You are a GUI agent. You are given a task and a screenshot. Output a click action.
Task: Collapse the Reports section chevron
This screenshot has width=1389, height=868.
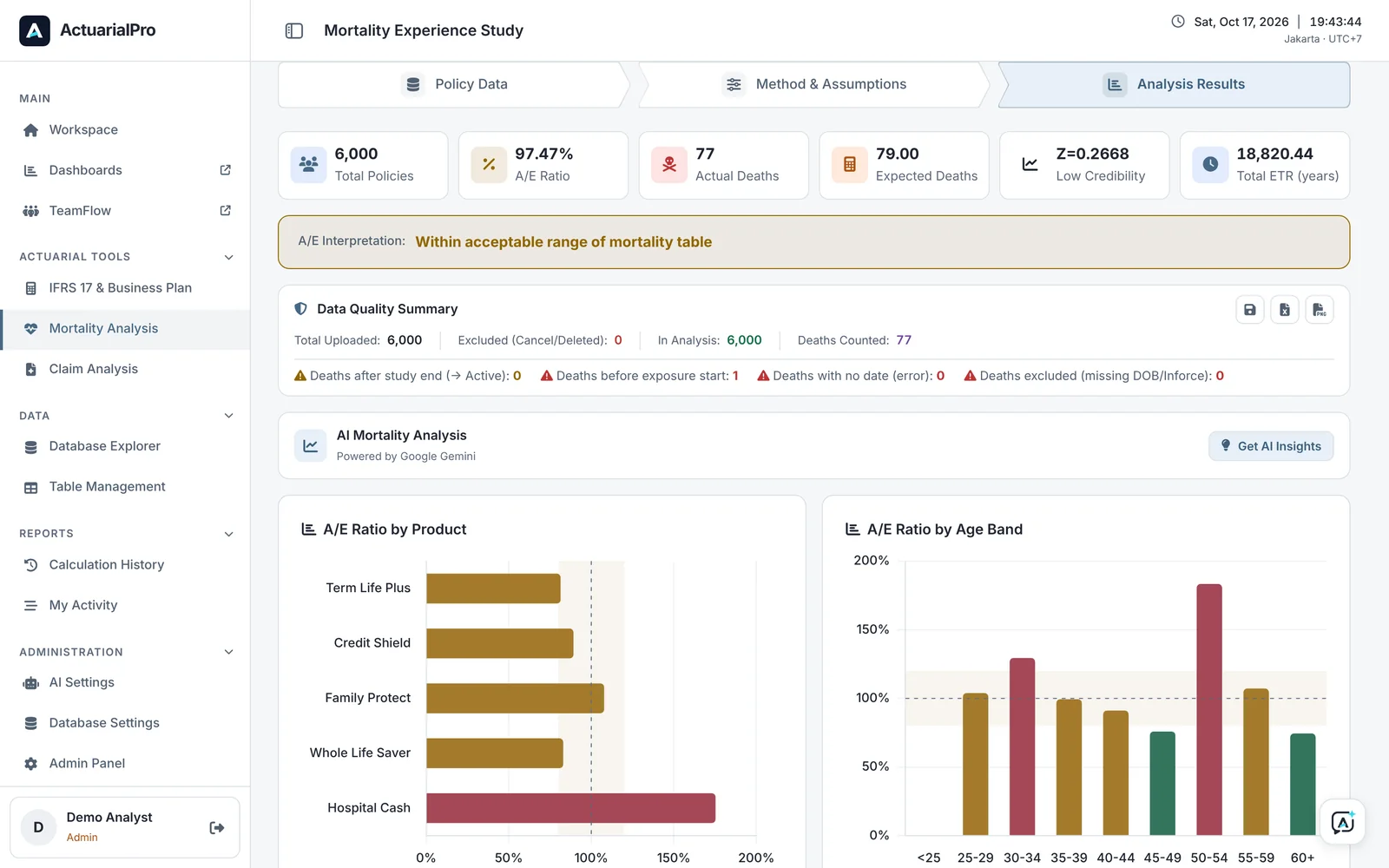(229, 534)
